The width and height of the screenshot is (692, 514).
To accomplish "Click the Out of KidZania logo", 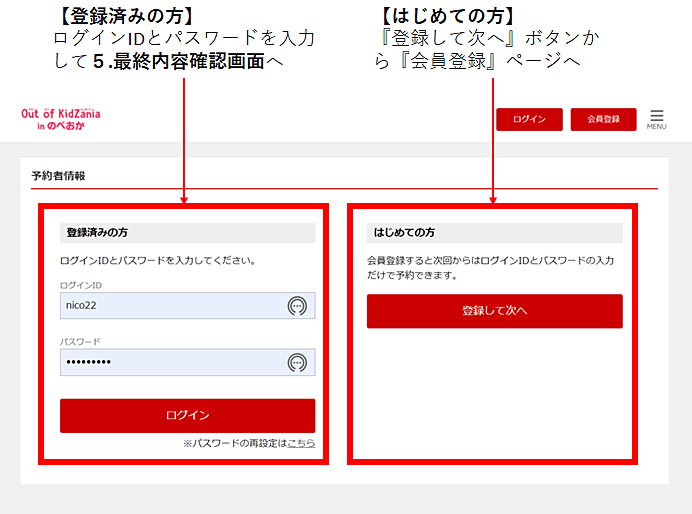I will (60, 119).
